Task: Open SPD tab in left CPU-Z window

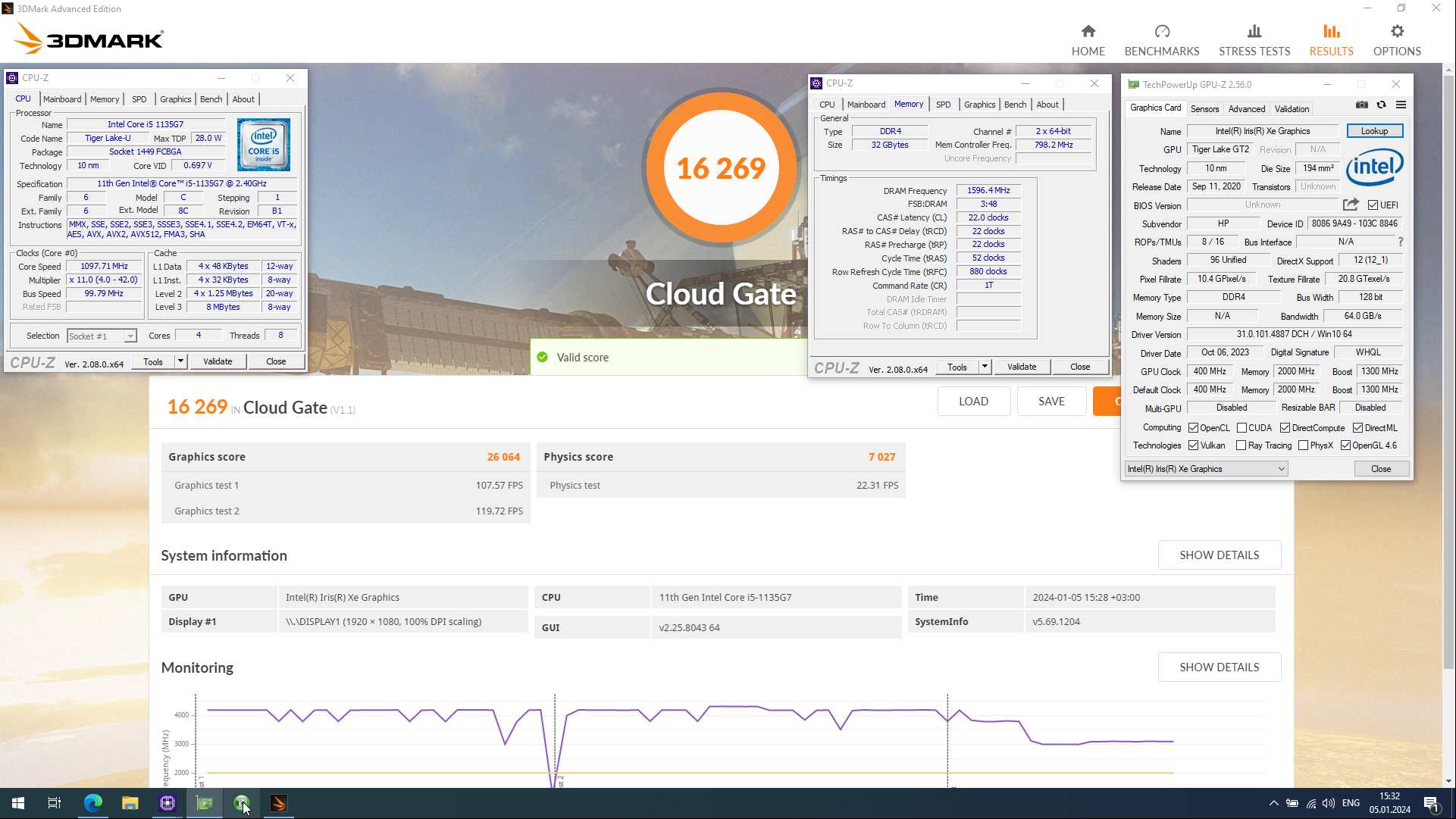Action: pyautogui.click(x=139, y=99)
